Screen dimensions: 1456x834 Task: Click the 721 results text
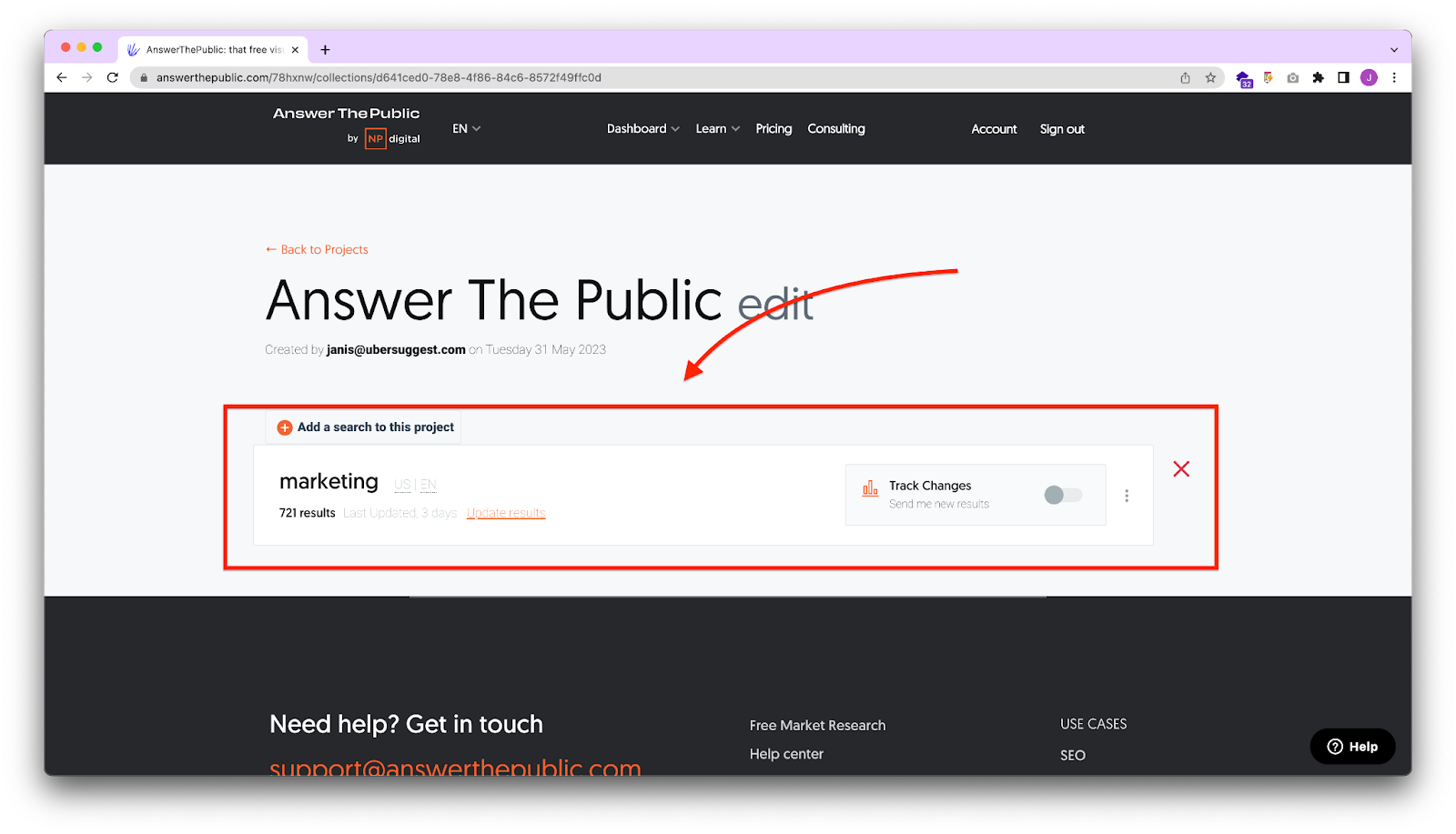tap(308, 513)
